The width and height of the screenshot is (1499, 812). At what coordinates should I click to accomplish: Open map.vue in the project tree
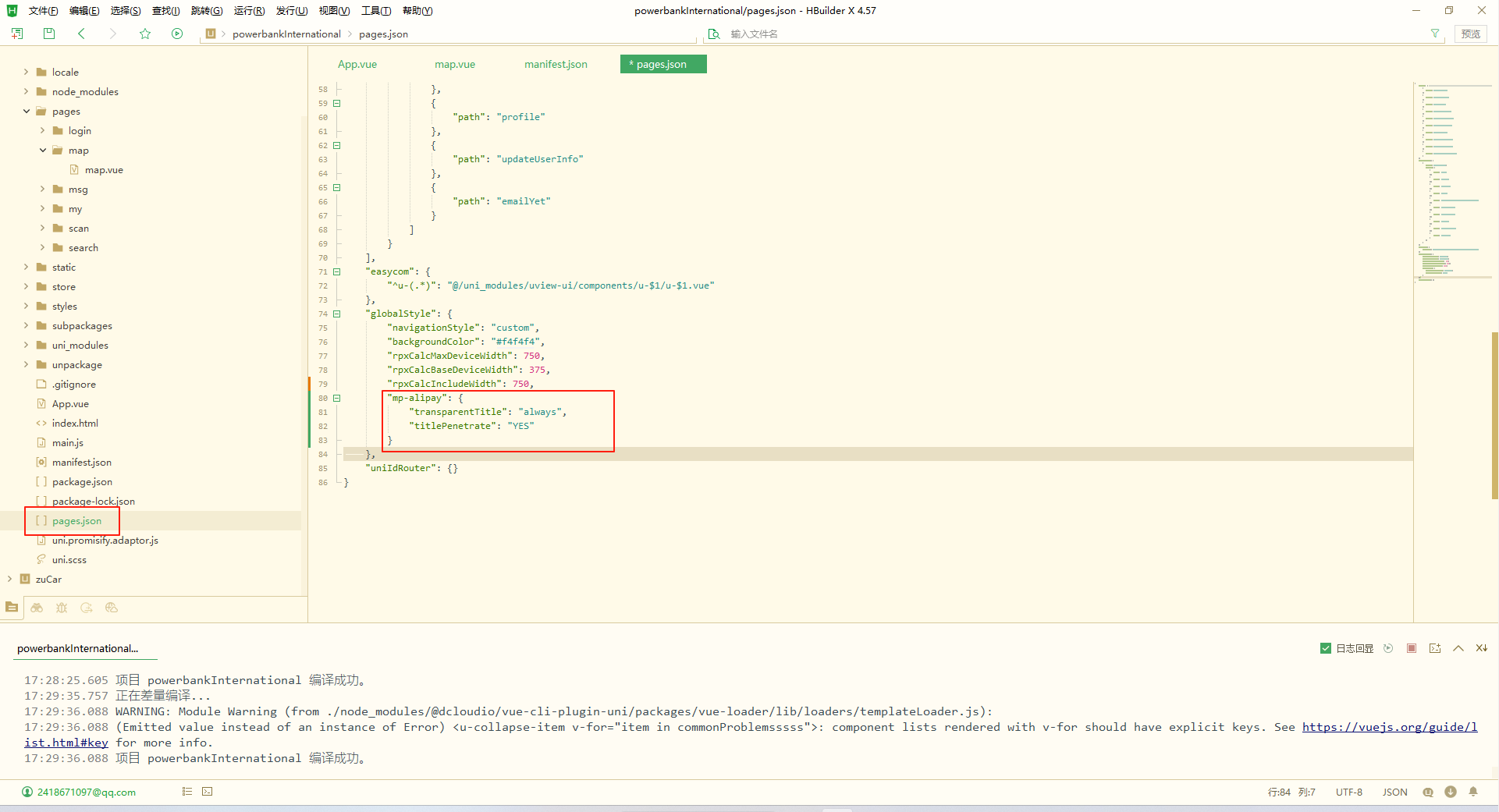tap(104, 169)
